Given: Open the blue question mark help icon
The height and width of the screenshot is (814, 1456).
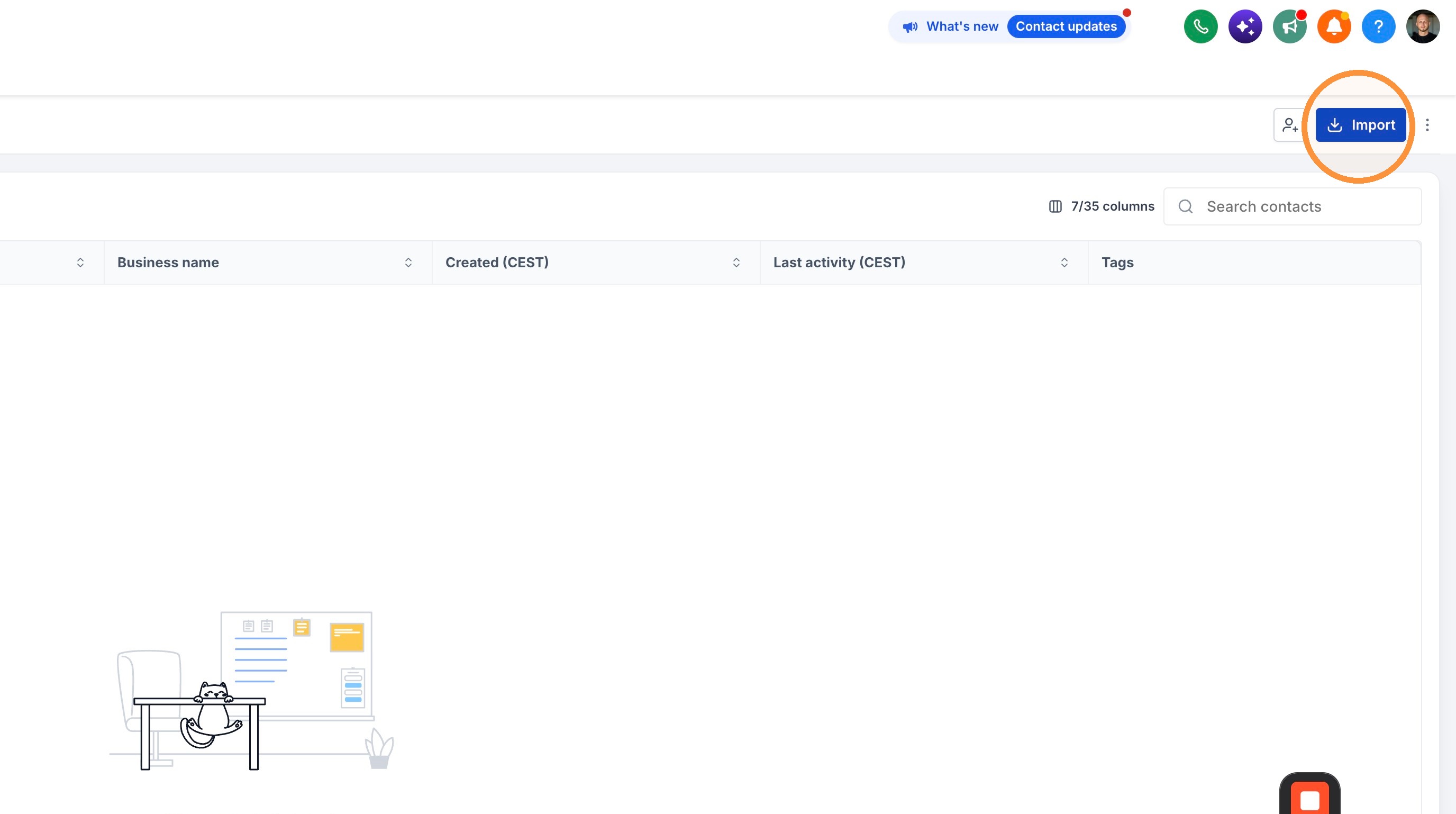Looking at the screenshot, I should click(1379, 26).
